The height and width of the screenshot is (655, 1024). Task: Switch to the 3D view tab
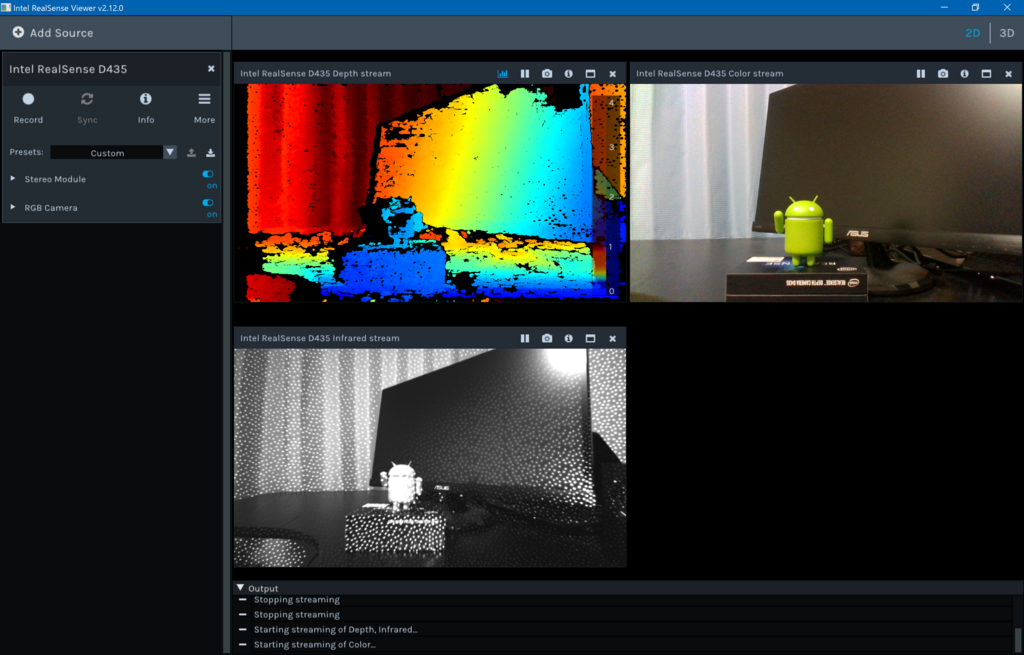[x=1006, y=32]
